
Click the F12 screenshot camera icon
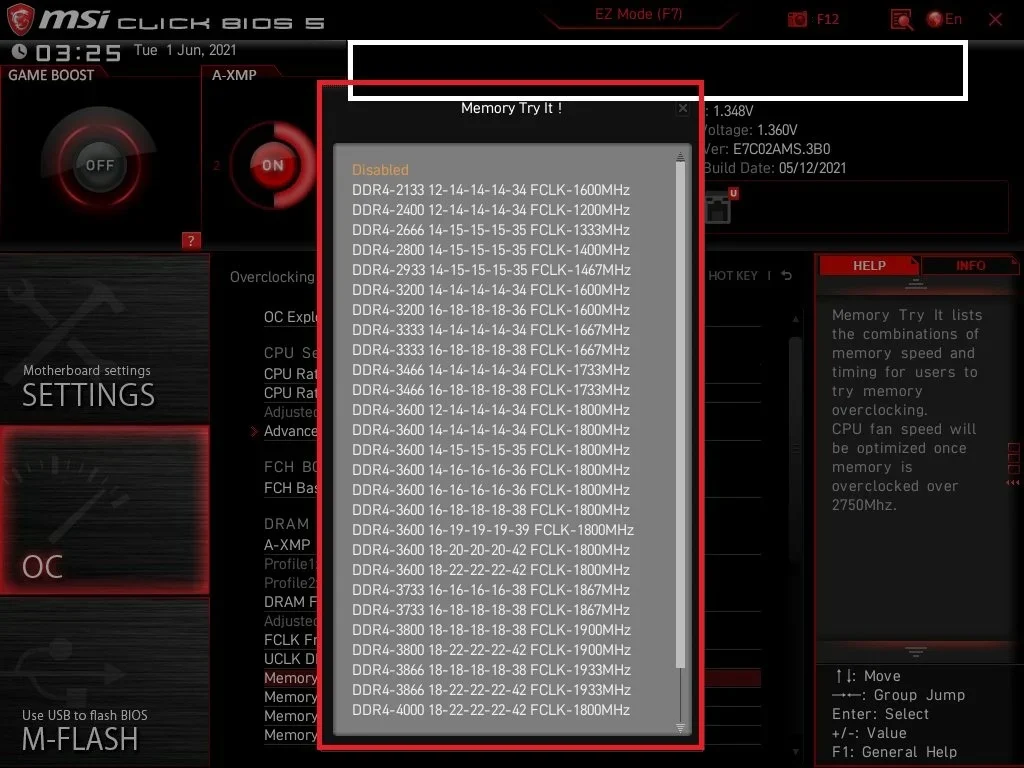pyautogui.click(x=797, y=19)
